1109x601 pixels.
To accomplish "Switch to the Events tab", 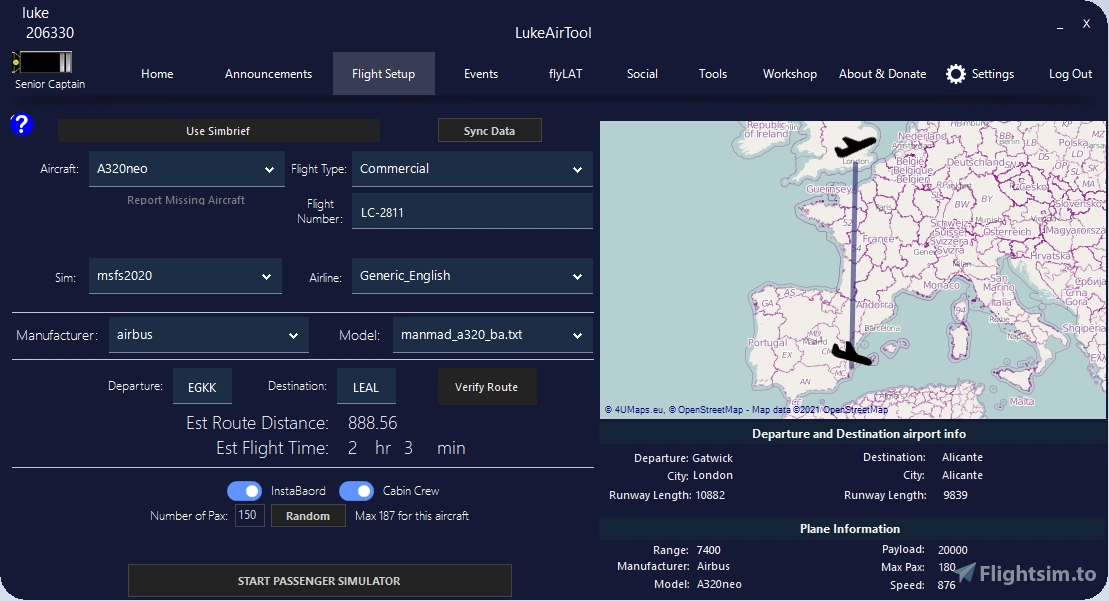I will pyautogui.click(x=480, y=73).
